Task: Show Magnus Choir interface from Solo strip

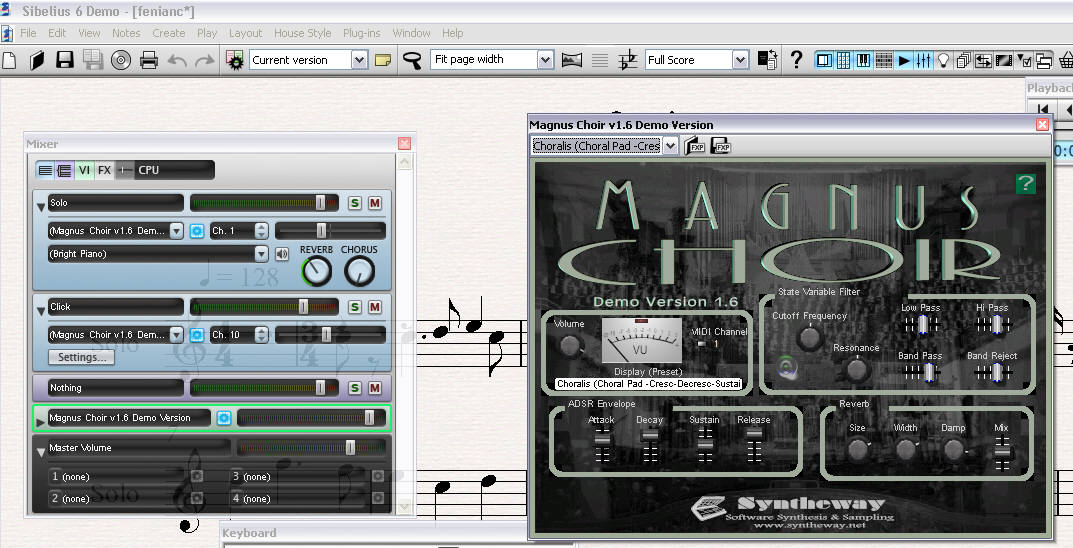Action: click(x=197, y=231)
